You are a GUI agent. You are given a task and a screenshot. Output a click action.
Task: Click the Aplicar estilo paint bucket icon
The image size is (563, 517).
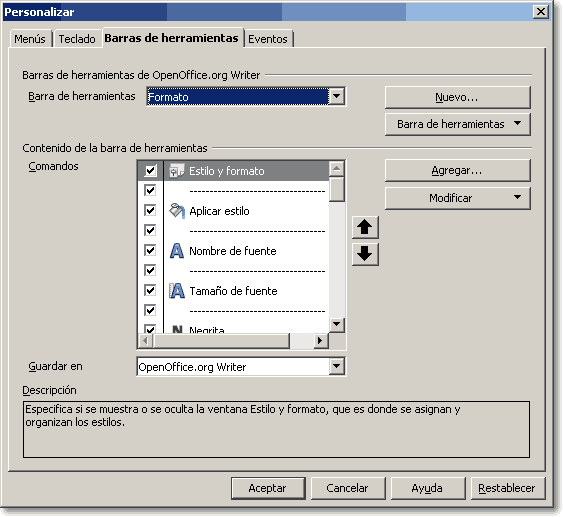177,211
